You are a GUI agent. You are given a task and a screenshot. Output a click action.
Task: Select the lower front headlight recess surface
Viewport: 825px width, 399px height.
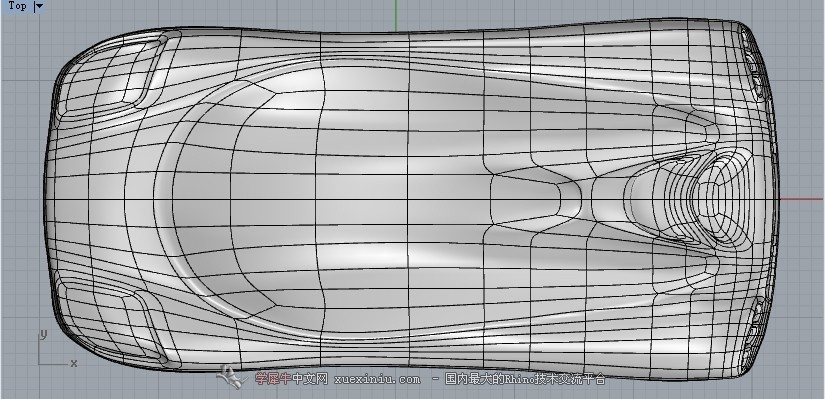144,326
